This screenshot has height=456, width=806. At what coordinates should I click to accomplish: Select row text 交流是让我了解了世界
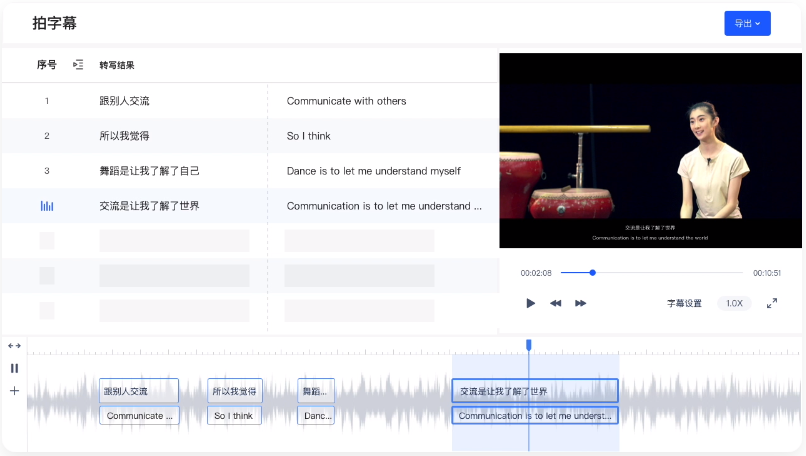[x=149, y=206]
